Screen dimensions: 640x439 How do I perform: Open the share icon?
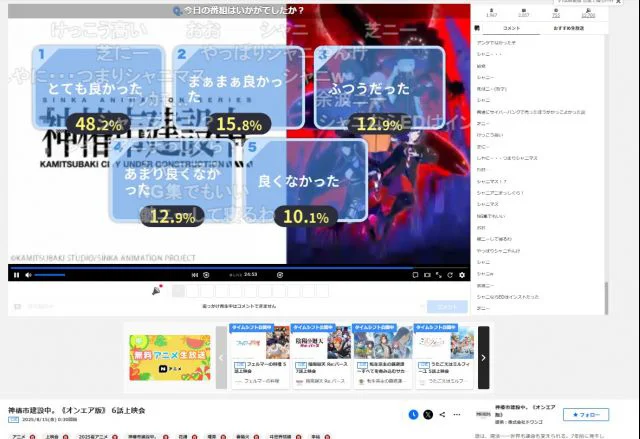click(x=442, y=415)
